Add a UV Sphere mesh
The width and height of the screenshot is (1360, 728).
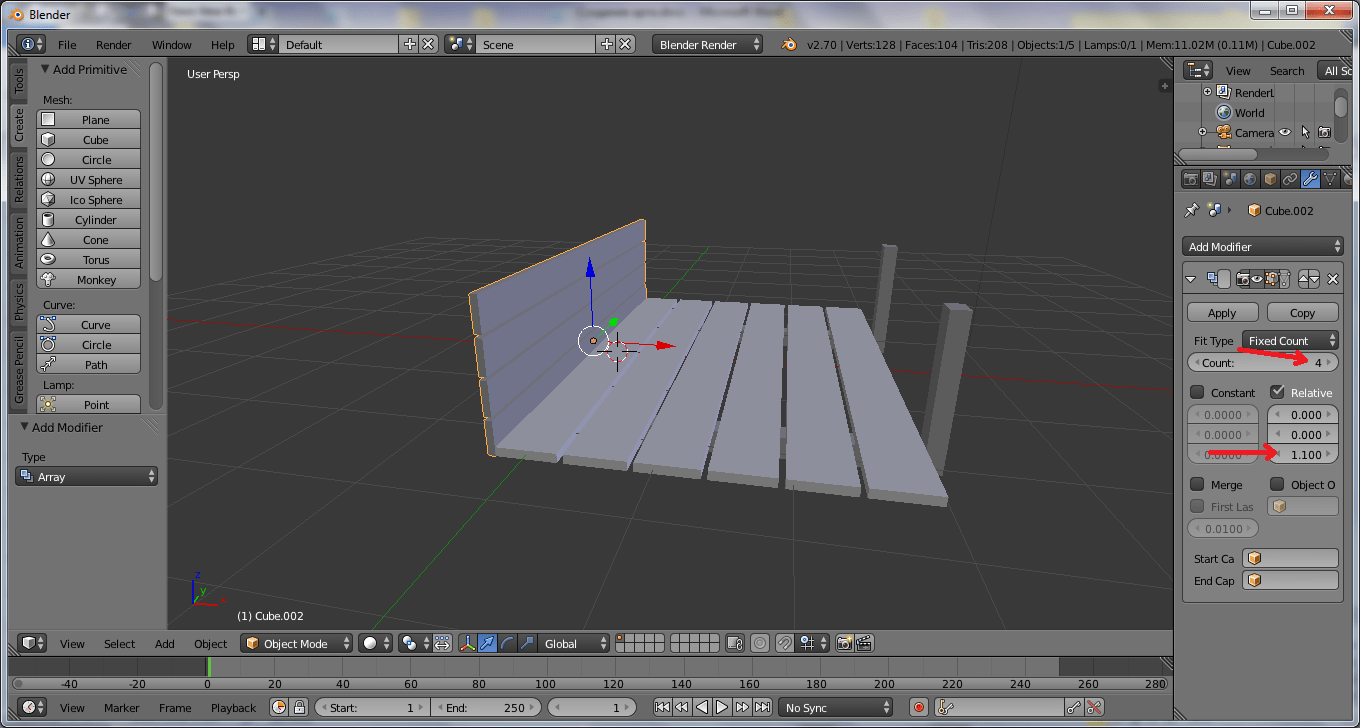coord(89,180)
